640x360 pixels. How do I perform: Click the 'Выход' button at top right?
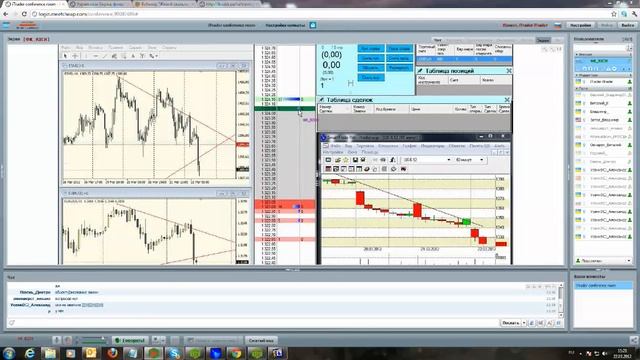click(628, 25)
